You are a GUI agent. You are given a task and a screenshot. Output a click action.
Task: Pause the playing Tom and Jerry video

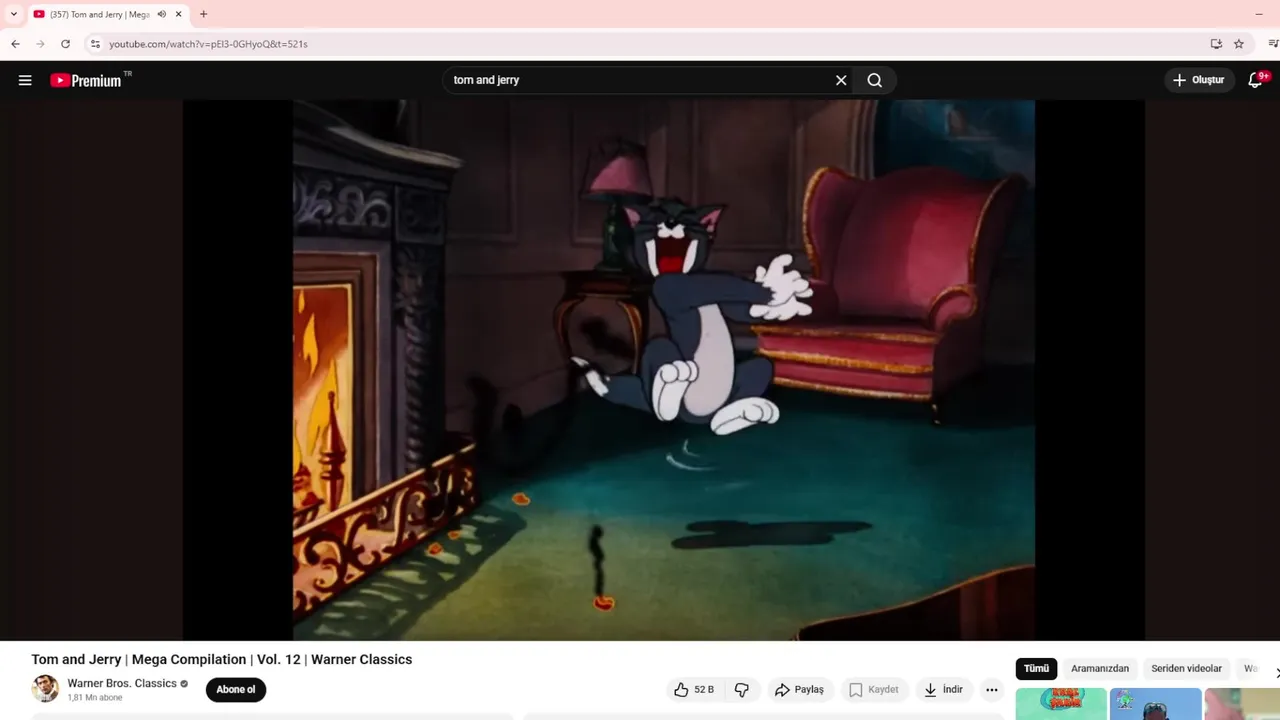[664, 370]
